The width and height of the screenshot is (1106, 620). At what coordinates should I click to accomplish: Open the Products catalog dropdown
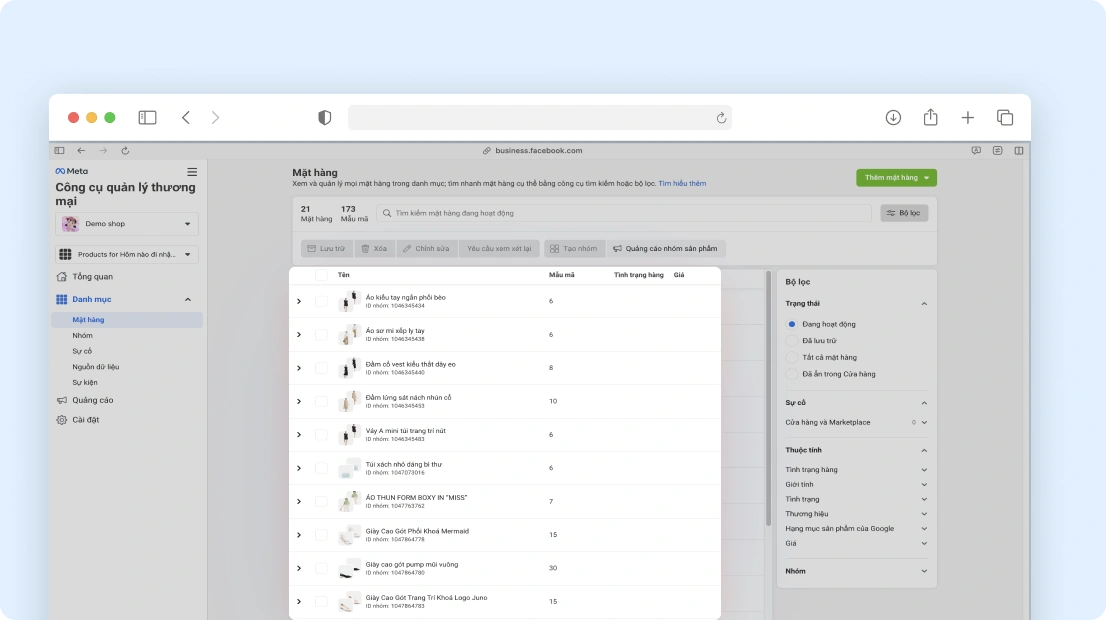point(127,254)
